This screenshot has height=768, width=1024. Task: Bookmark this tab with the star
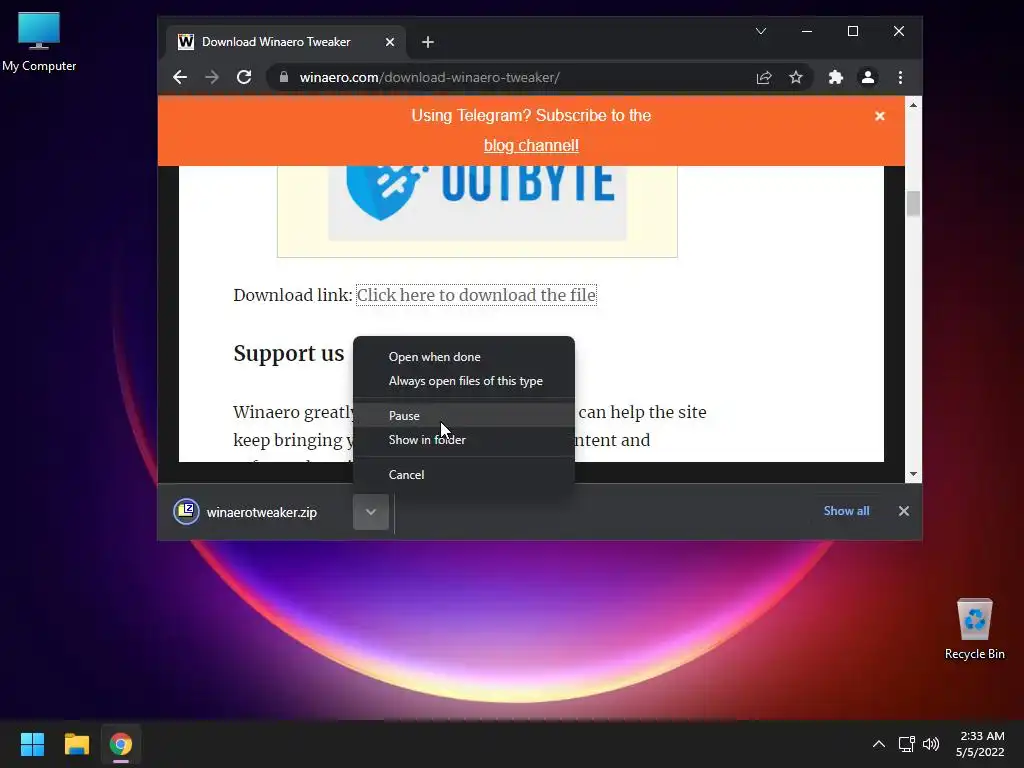tap(795, 77)
